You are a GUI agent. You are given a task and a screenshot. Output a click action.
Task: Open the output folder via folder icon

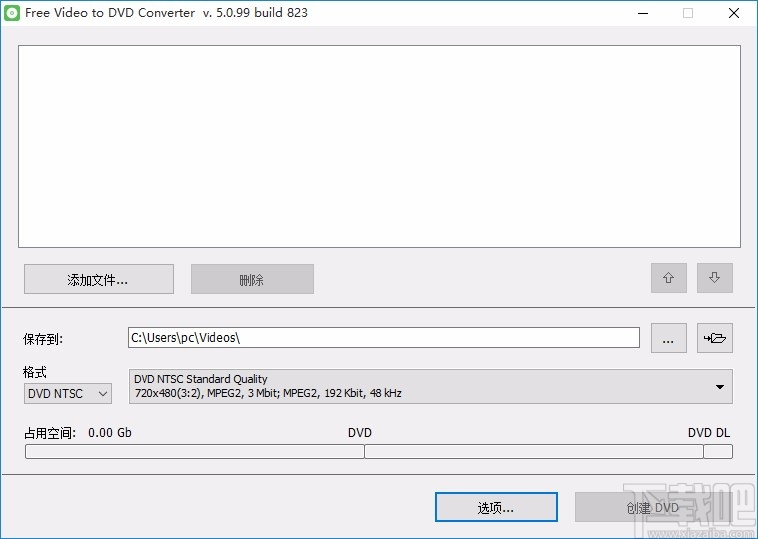(x=714, y=338)
